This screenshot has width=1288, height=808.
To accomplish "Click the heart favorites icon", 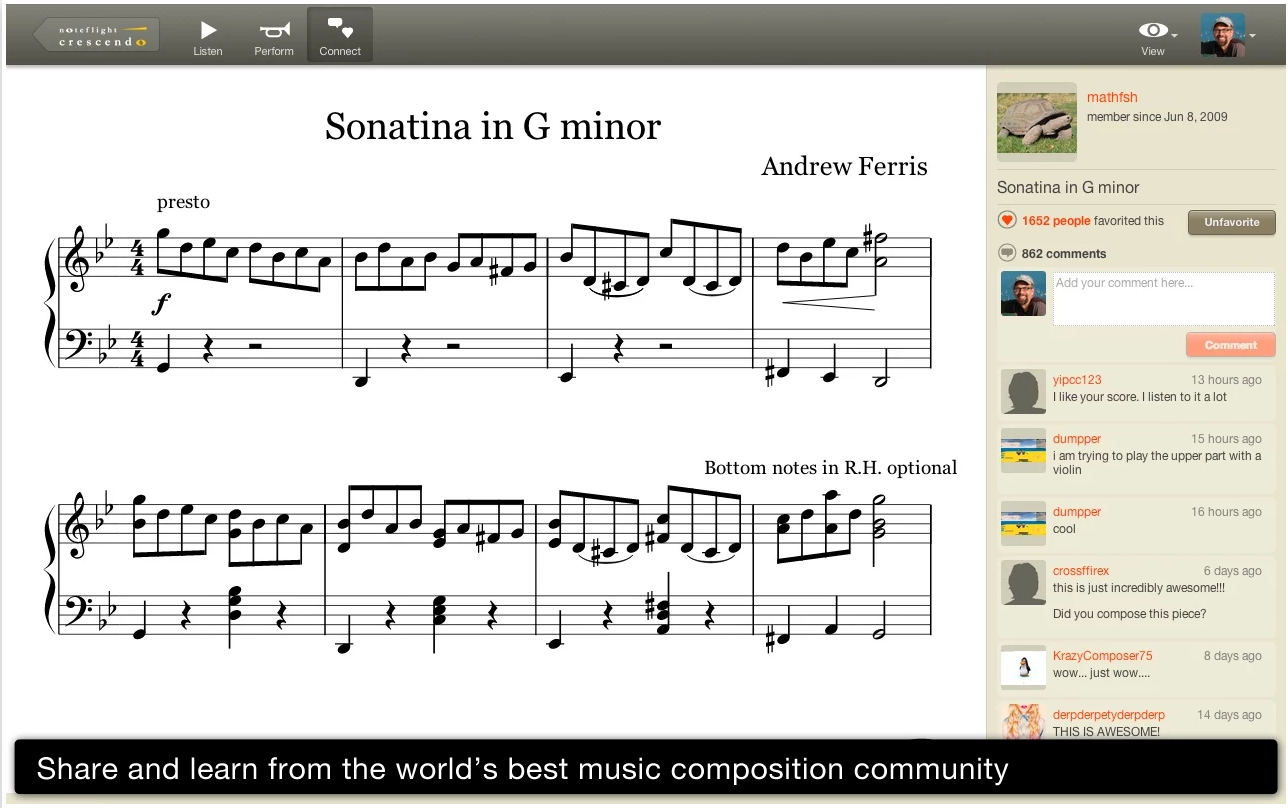I will click(x=1007, y=221).
